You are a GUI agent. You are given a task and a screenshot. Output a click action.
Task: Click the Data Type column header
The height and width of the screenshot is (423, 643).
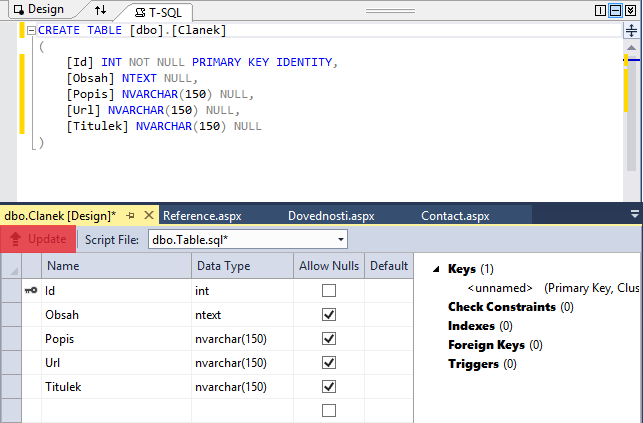[x=242, y=266]
